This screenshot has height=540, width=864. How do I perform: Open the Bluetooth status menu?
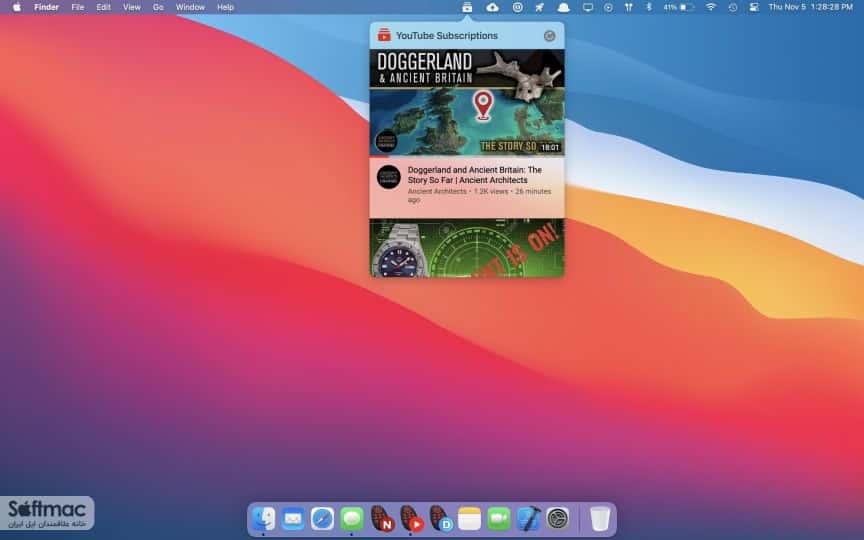(649, 7)
